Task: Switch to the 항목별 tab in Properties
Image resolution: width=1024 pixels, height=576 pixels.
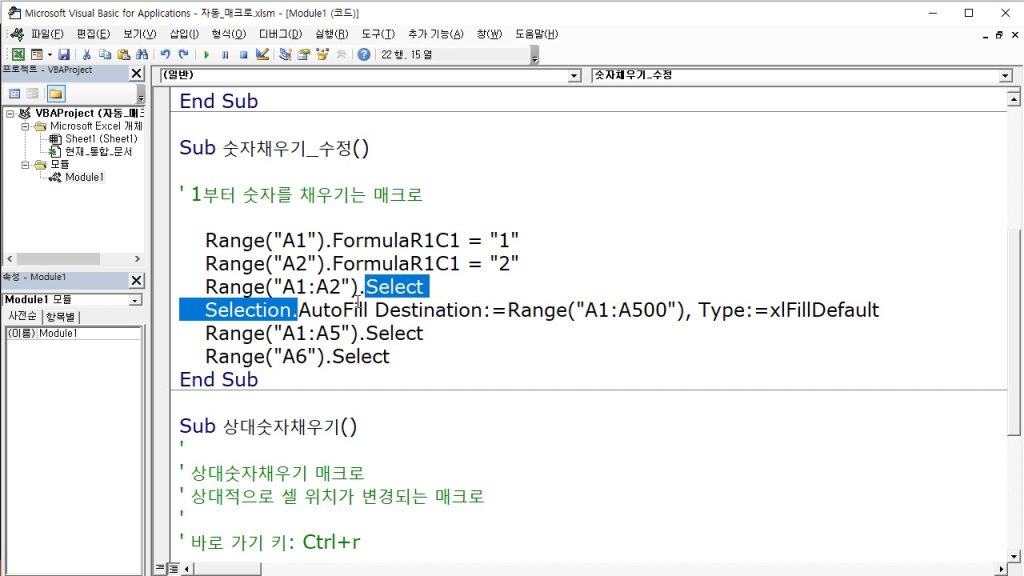Action: tap(61, 316)
